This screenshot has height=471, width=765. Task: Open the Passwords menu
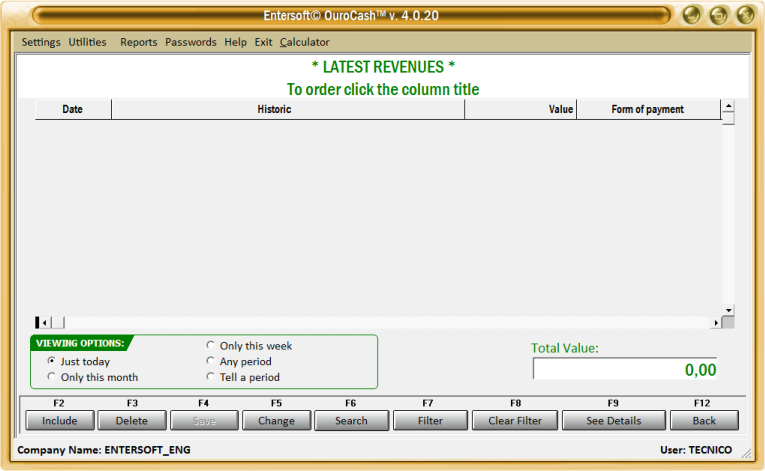coord(191,42)
